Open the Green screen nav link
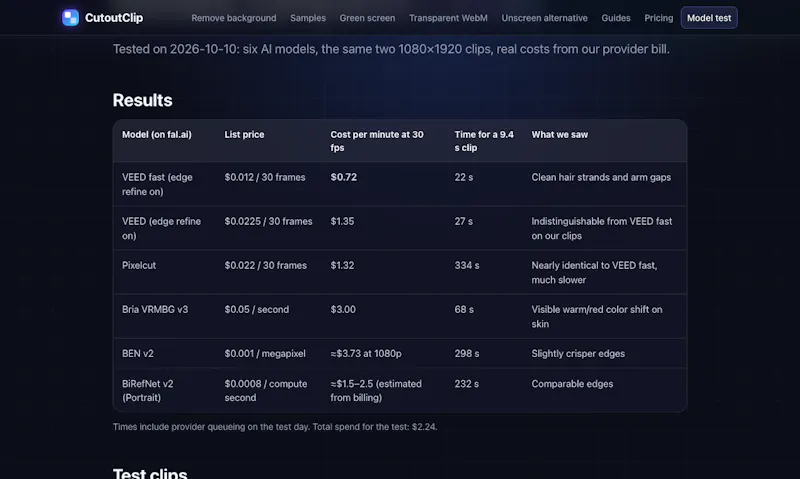 pos(367,18)
